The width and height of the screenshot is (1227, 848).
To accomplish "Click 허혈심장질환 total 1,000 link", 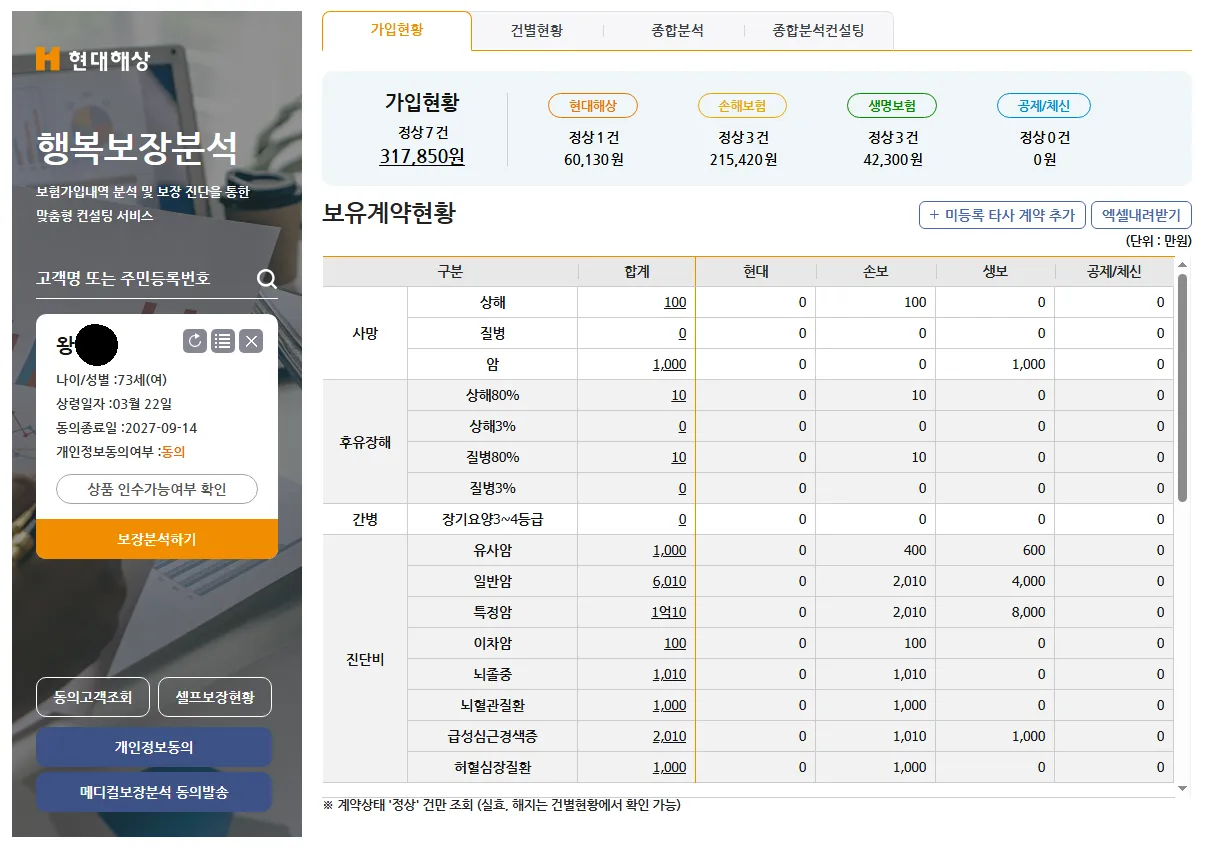I will pos(670,767).
